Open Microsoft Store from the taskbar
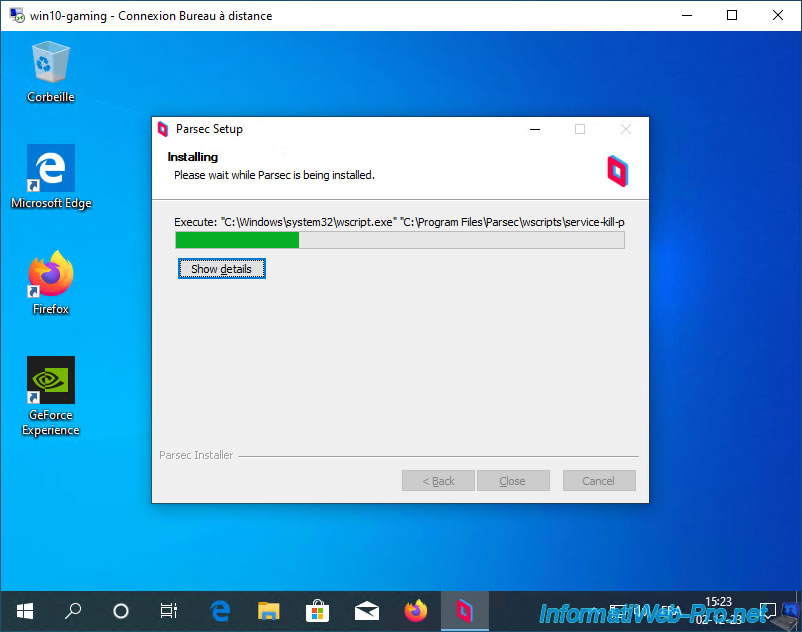Image resolution: width=802 pixels, height=632 pixels. (x=317, y=611)
